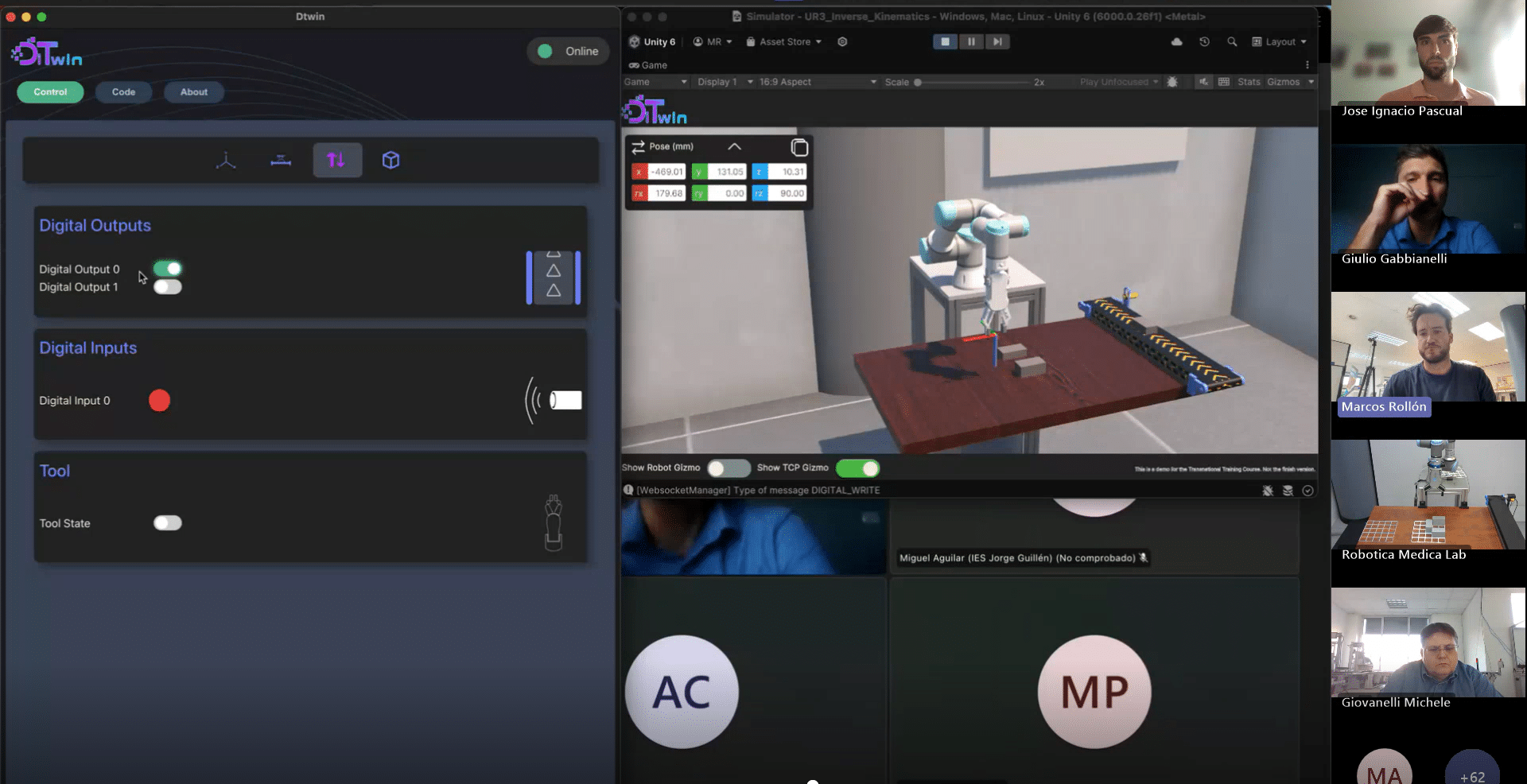Click the Unity search magnifier icon
This screenshot has width=1527, height=784.
1232,42
